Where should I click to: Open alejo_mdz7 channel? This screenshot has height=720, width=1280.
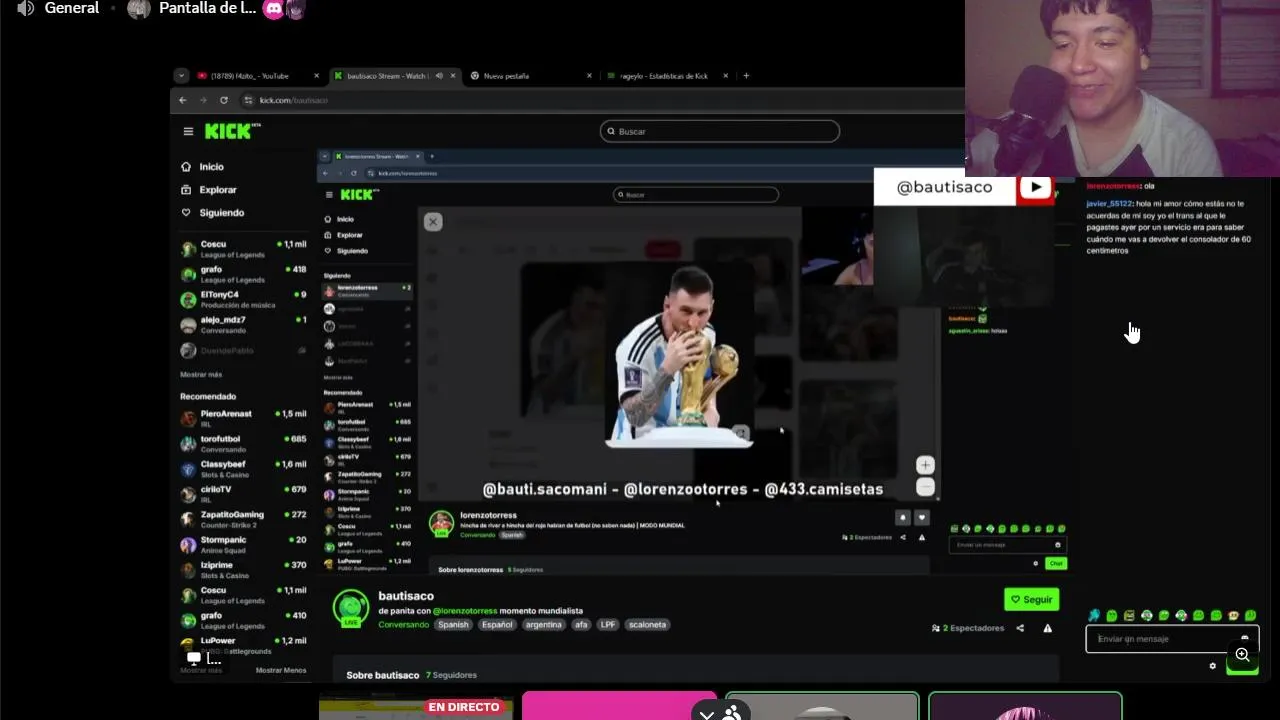click(x=243, y=324)
